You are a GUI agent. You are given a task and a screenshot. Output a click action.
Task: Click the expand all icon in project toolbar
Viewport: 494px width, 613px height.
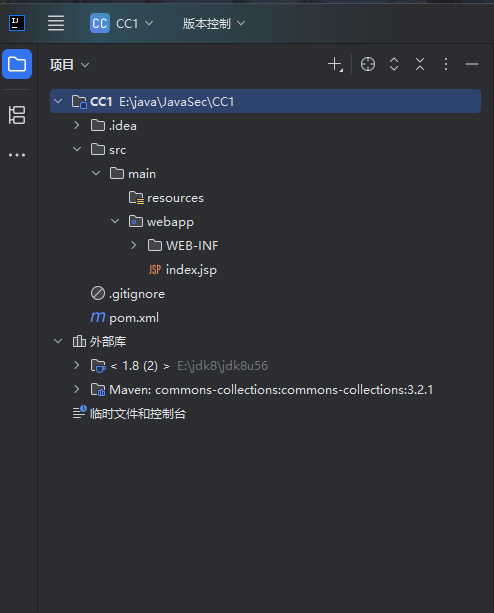coord(394,64)
